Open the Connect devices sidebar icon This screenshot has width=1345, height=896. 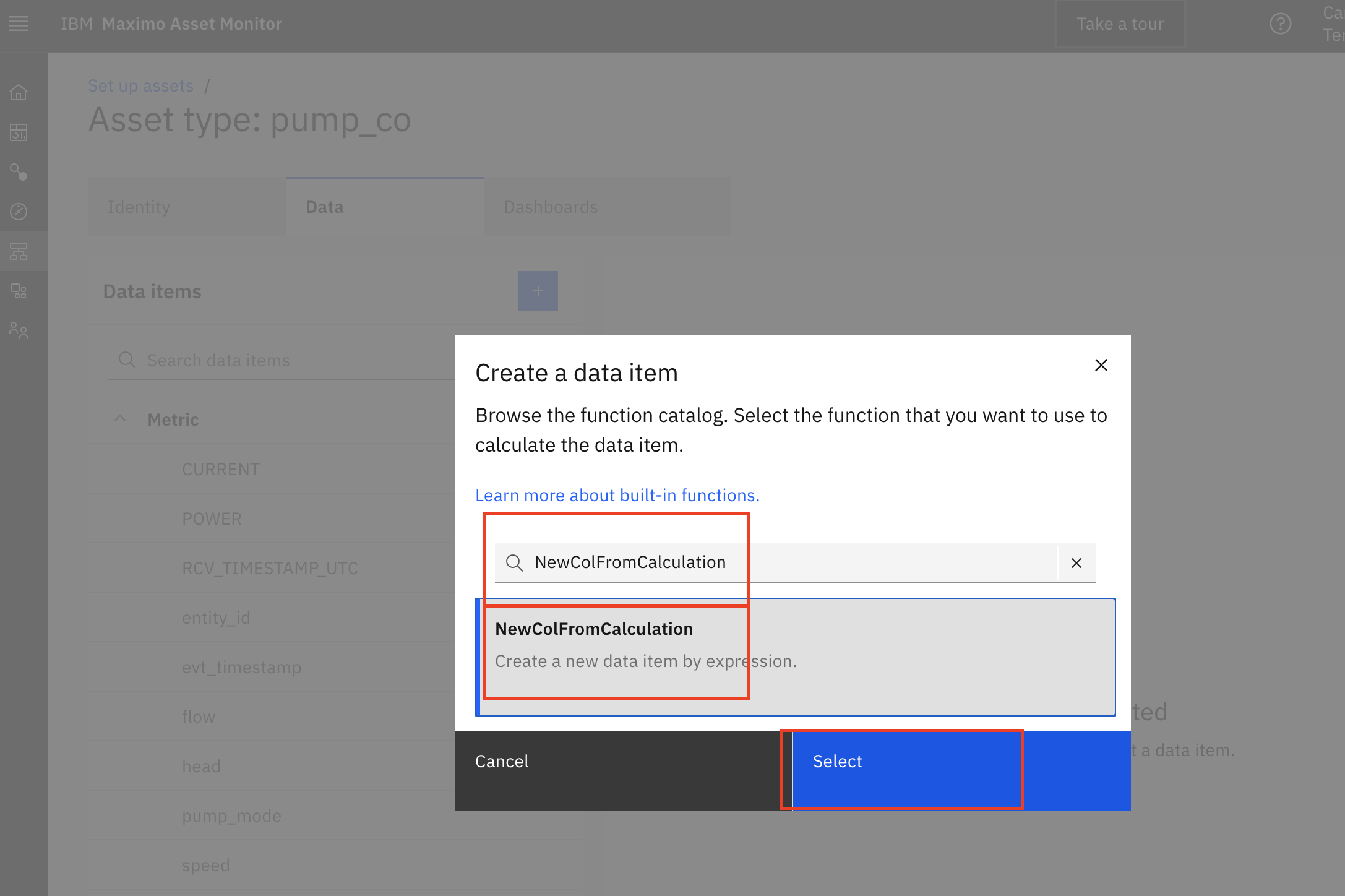[x=19, y=172]
